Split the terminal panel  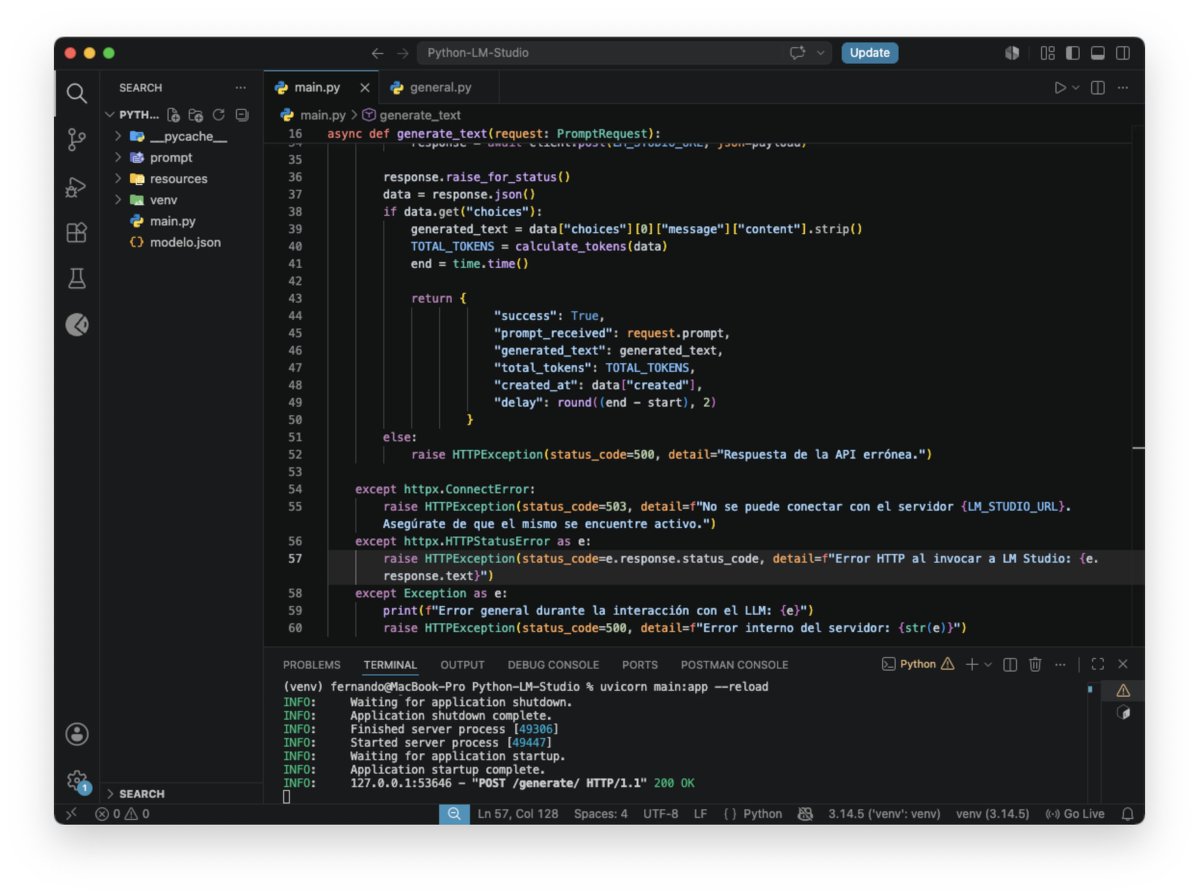1010,664
